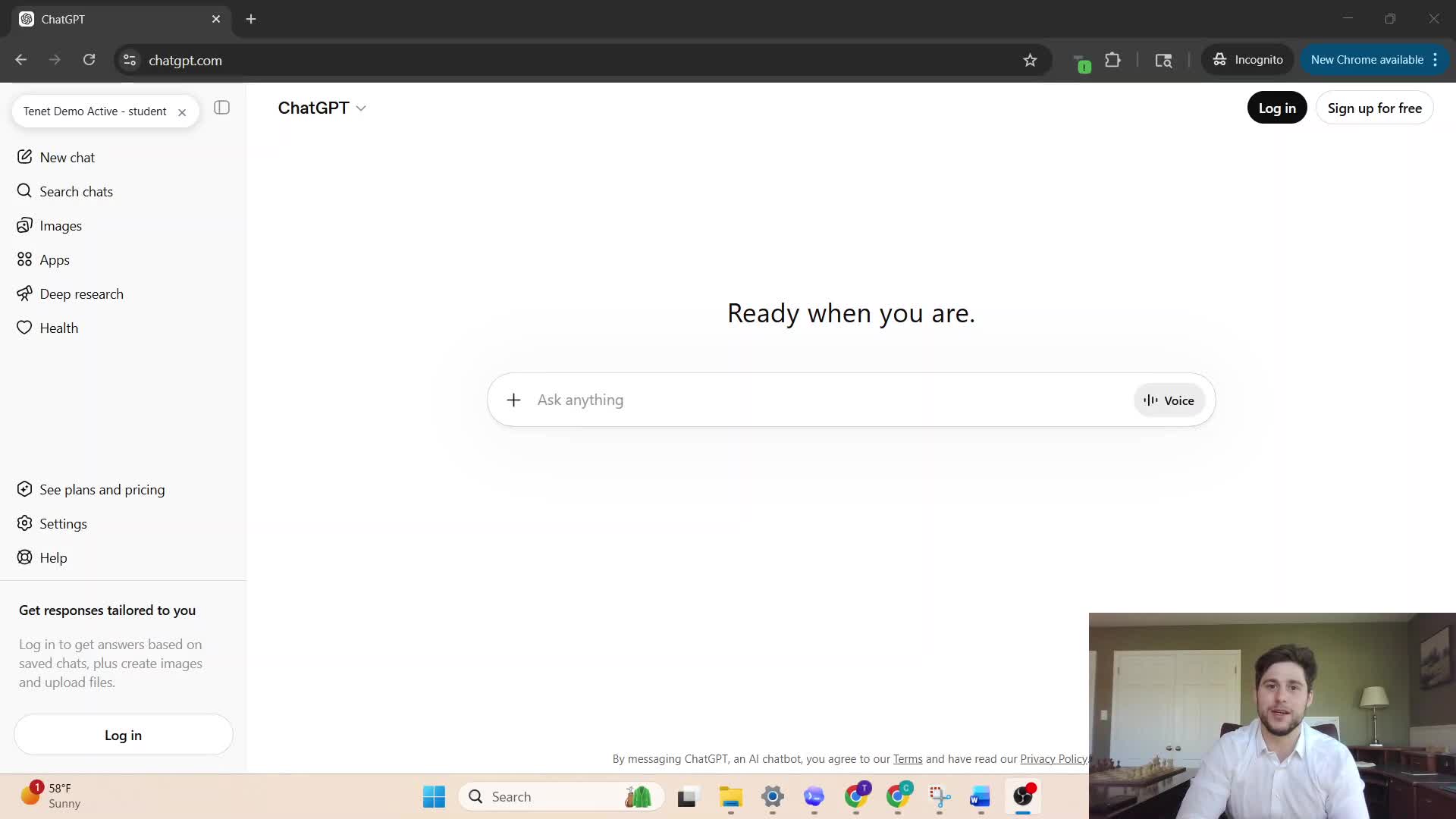Open the Apps grid icon
The image size is (1456, 819).
(25, 260)
